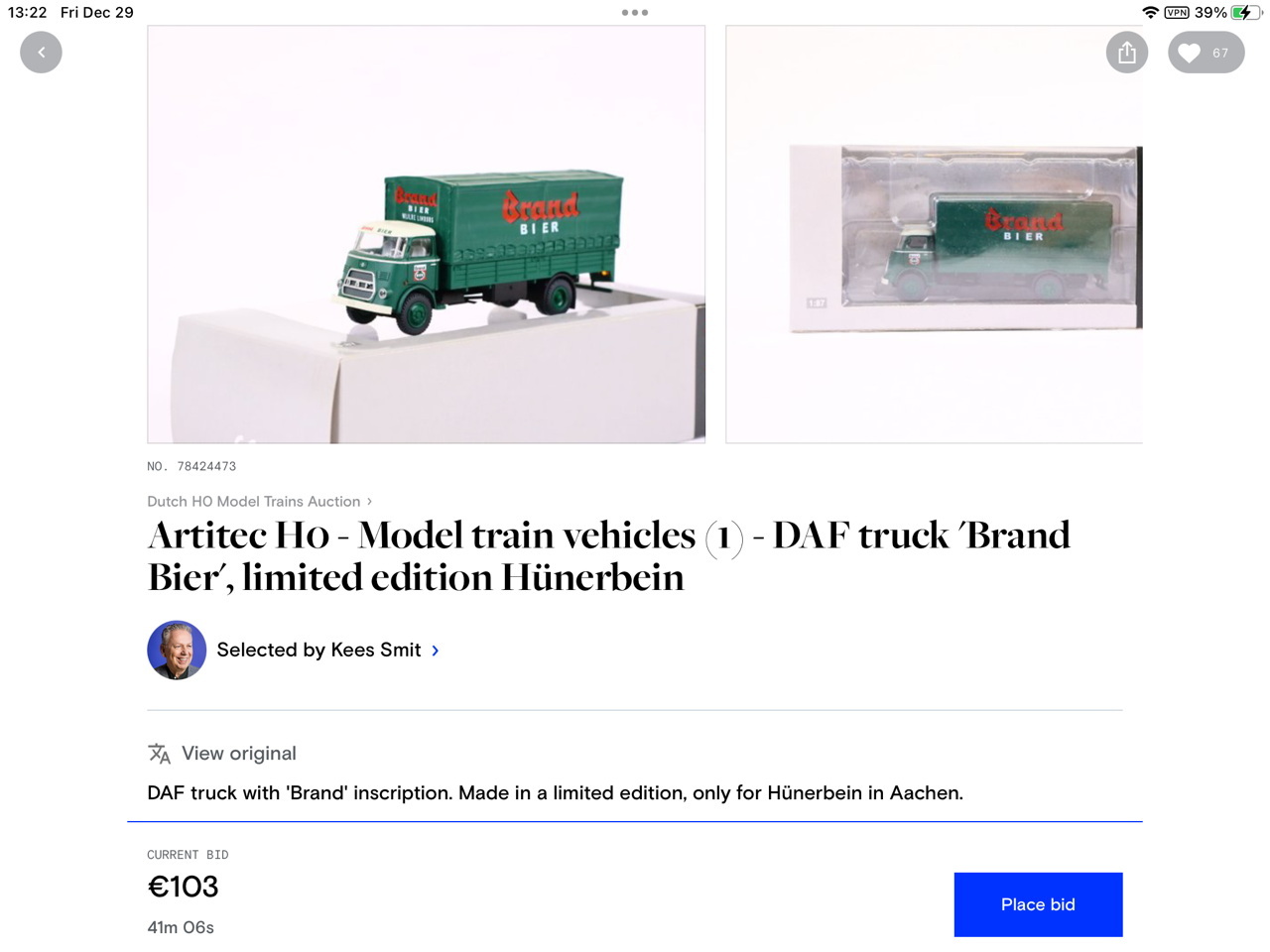Screen dimensions: 1270x952
Task: Open the boxed truck packaging photo
Action: click(x=935, y=234)
